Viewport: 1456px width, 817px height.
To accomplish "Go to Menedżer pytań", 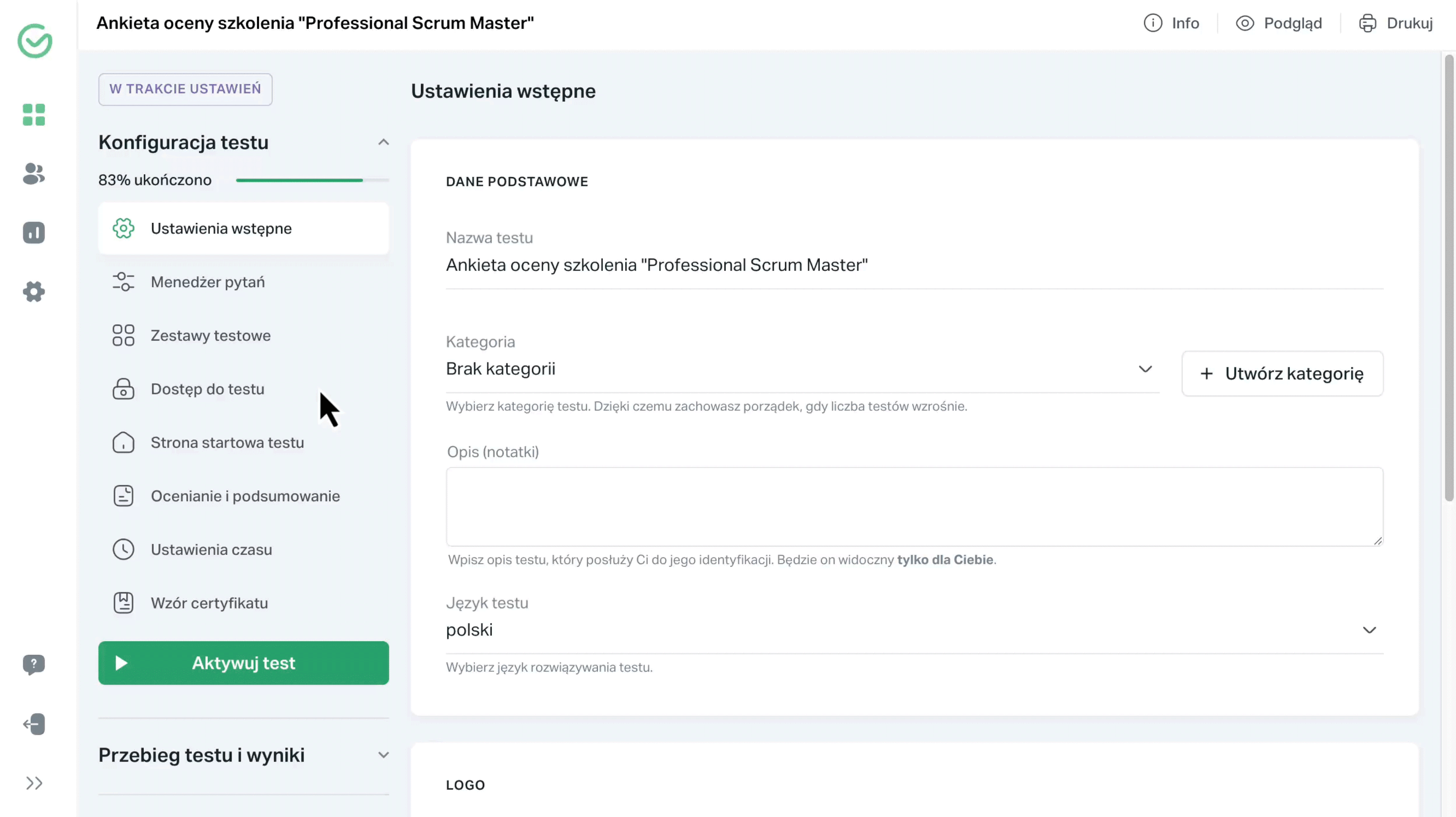I will point(207,282).
